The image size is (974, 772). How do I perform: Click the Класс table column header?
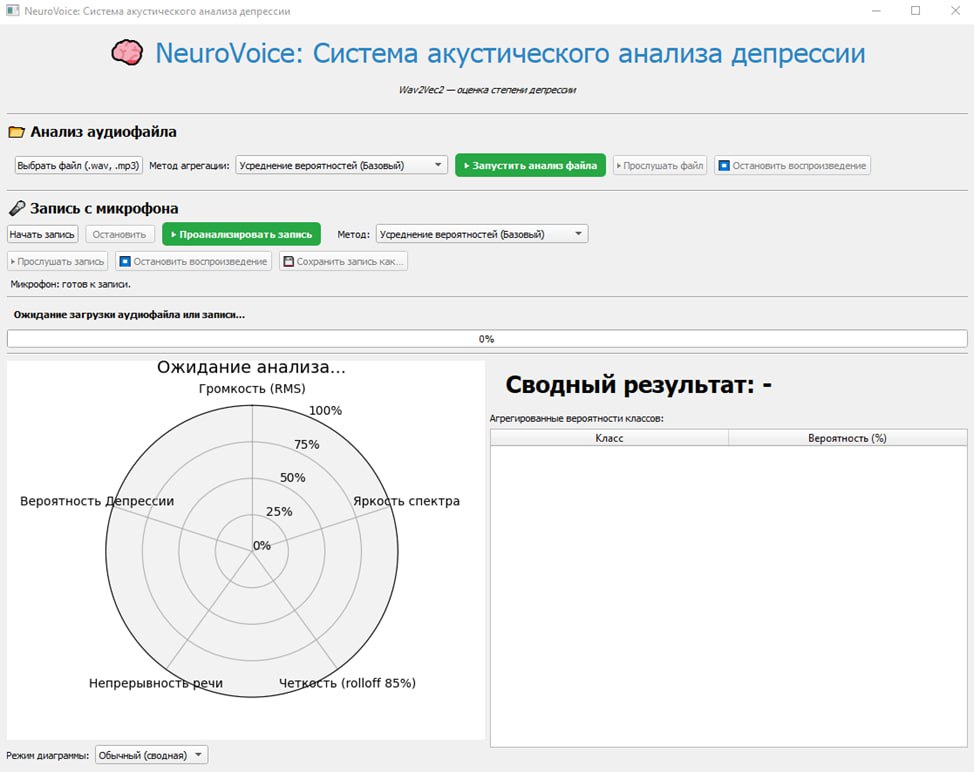click(609, 438)
